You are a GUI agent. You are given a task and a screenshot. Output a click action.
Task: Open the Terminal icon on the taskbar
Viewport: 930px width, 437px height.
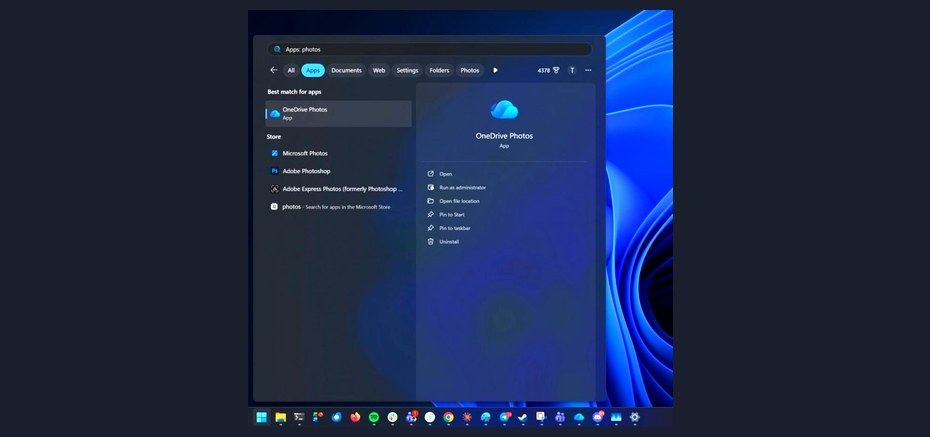299,417
